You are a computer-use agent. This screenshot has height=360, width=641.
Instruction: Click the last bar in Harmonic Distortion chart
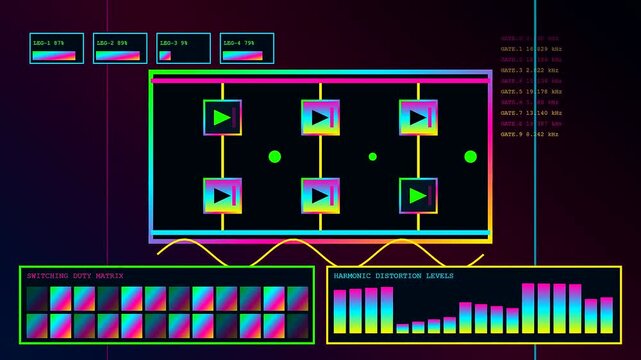click(x=607, y=315)
